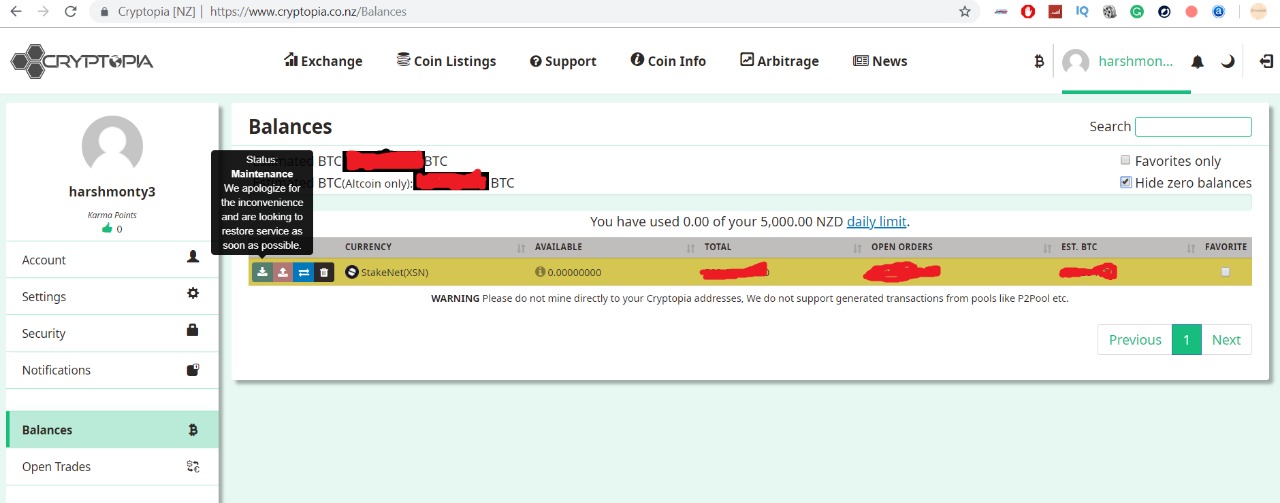1280x503 pixels.
Task: Tick the StakeNet favorite checkbox
Action: pos(1225,272)
